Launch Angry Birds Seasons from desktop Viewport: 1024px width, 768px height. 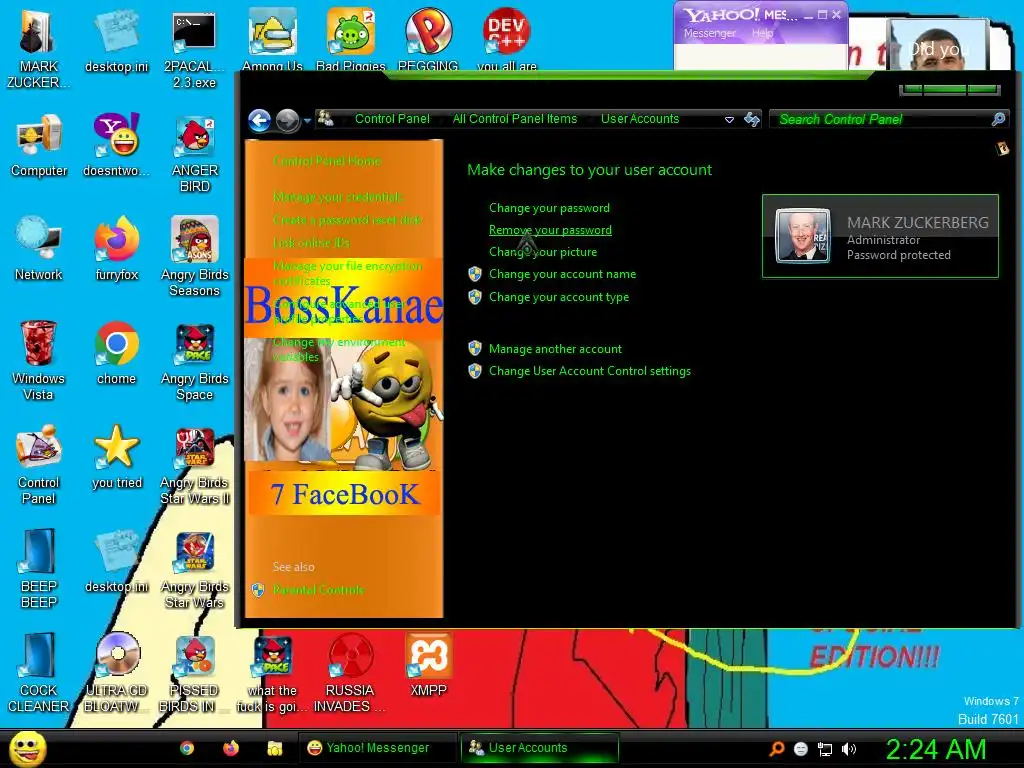pyautogui.click(x=195, y=257)
